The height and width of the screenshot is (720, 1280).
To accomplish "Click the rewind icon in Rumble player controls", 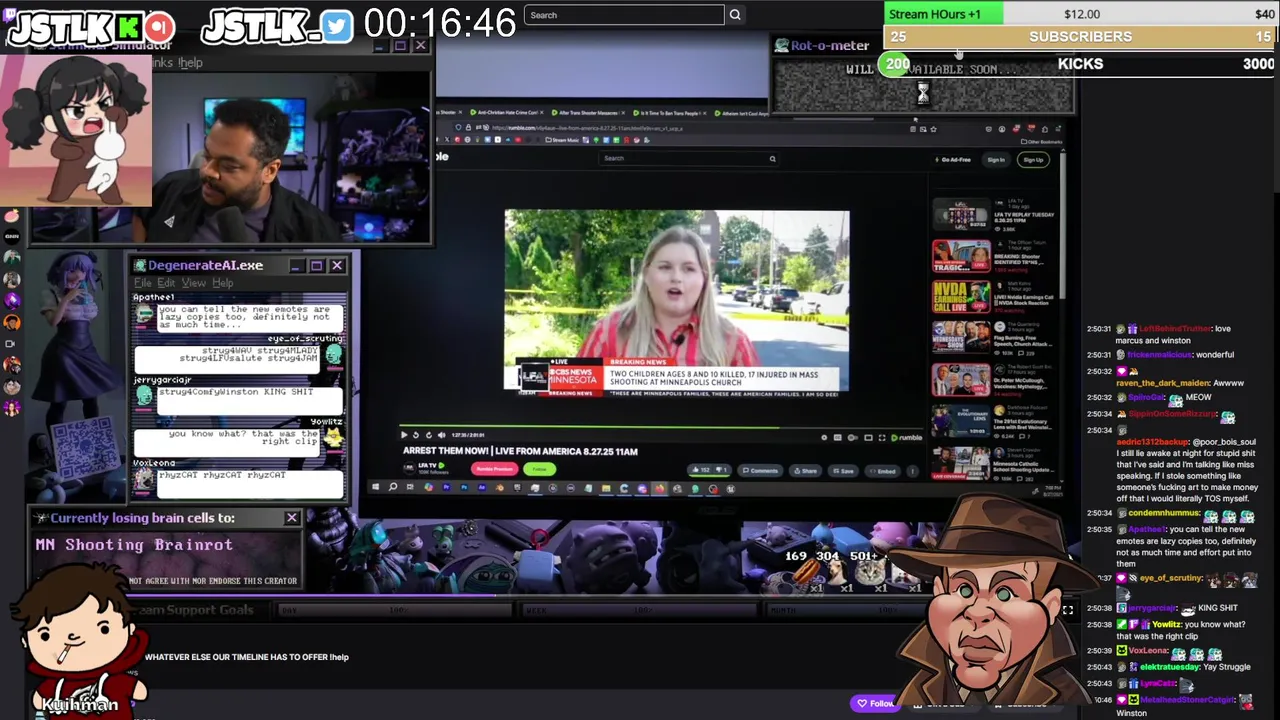I will (x=416, y=435).
